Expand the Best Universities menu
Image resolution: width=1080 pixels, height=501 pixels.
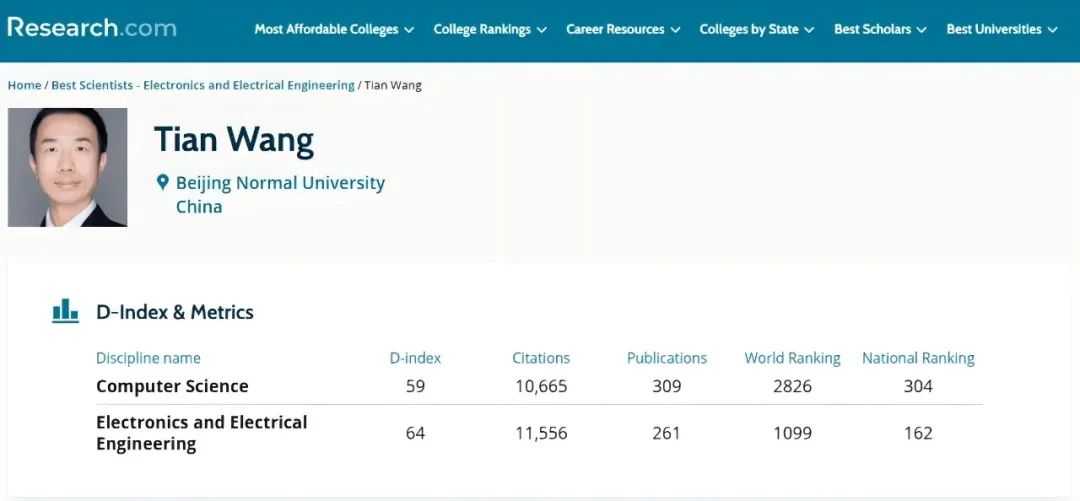pos(1002,30)
